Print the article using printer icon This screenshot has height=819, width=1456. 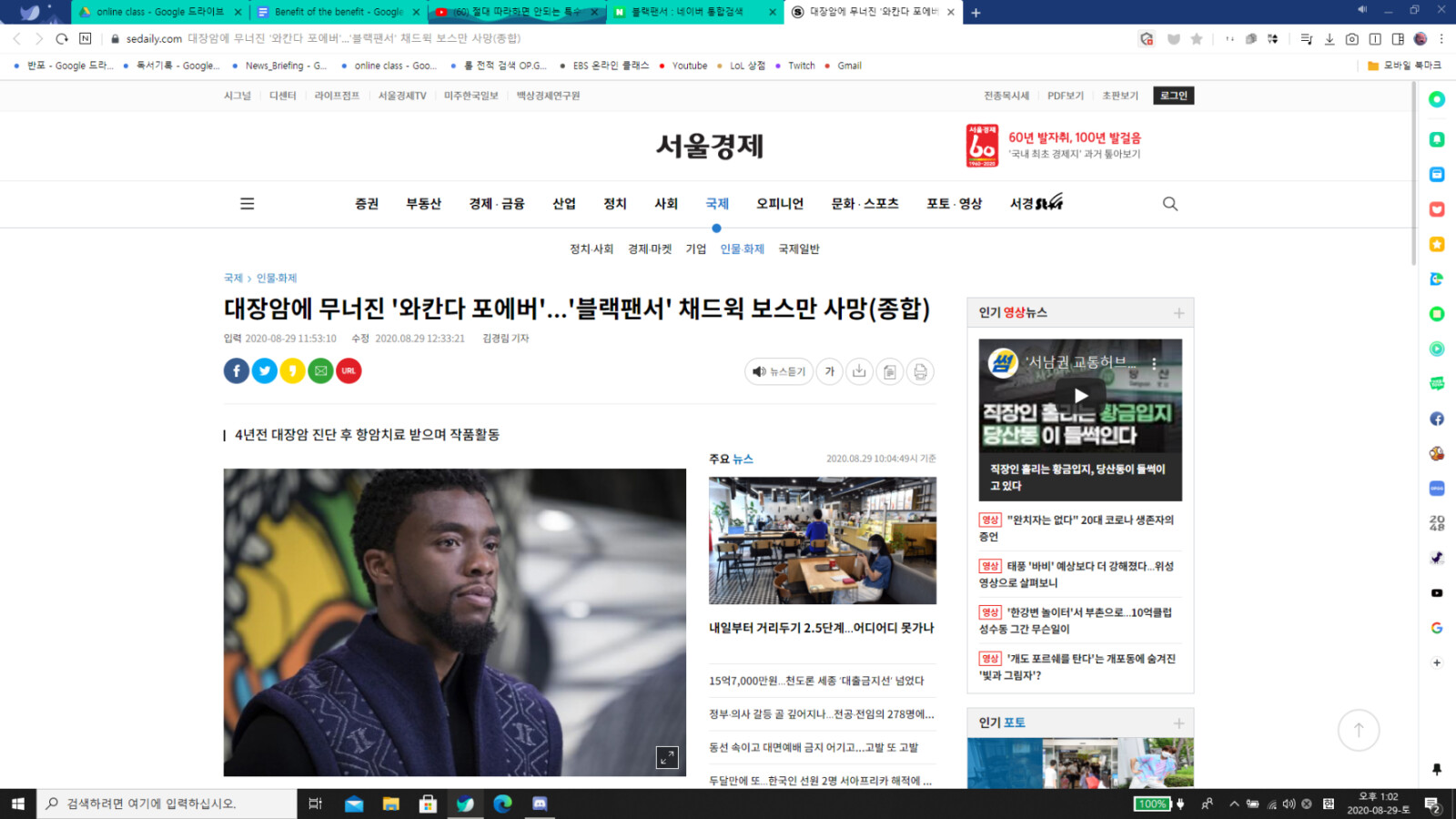pyautogui.click(x=920, y=371)
